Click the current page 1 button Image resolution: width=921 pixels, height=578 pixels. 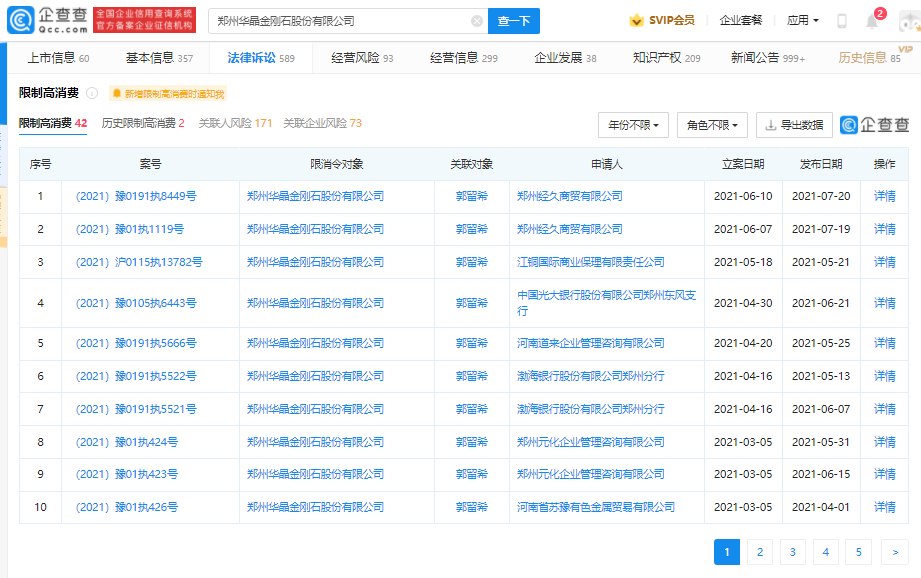click(727, 552)
